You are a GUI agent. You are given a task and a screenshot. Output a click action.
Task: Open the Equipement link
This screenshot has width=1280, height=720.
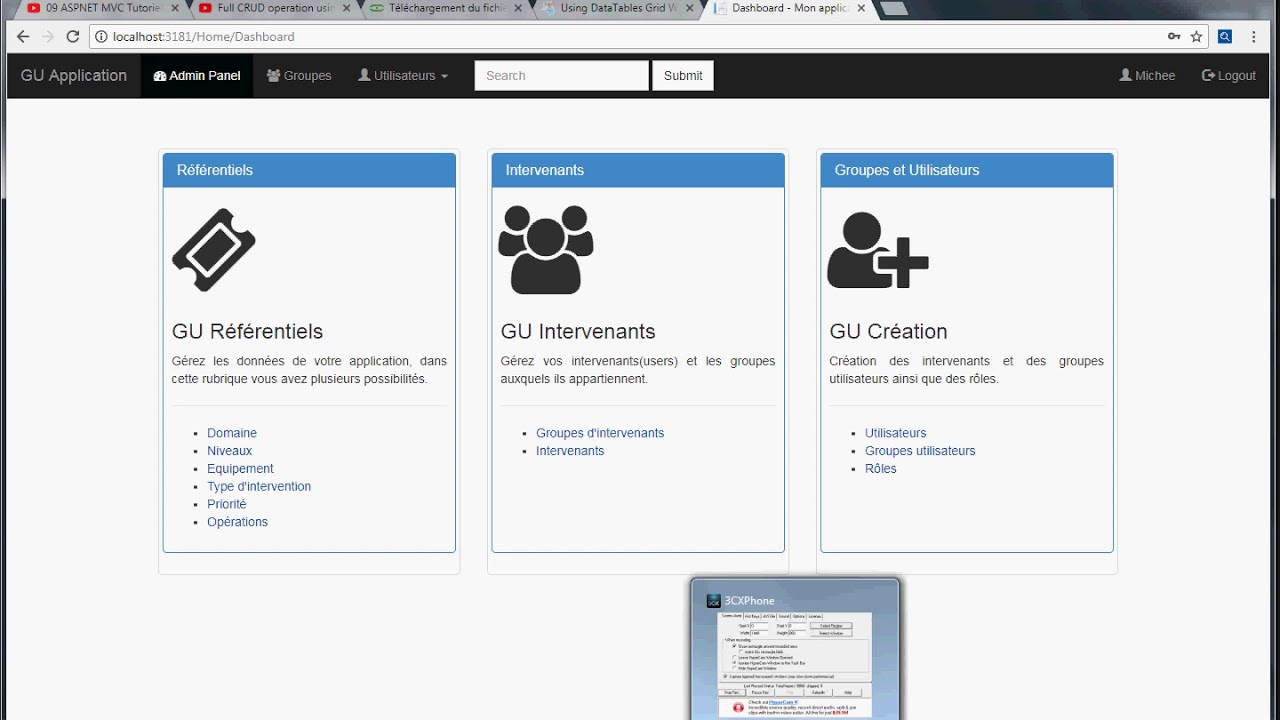[240, 469]
